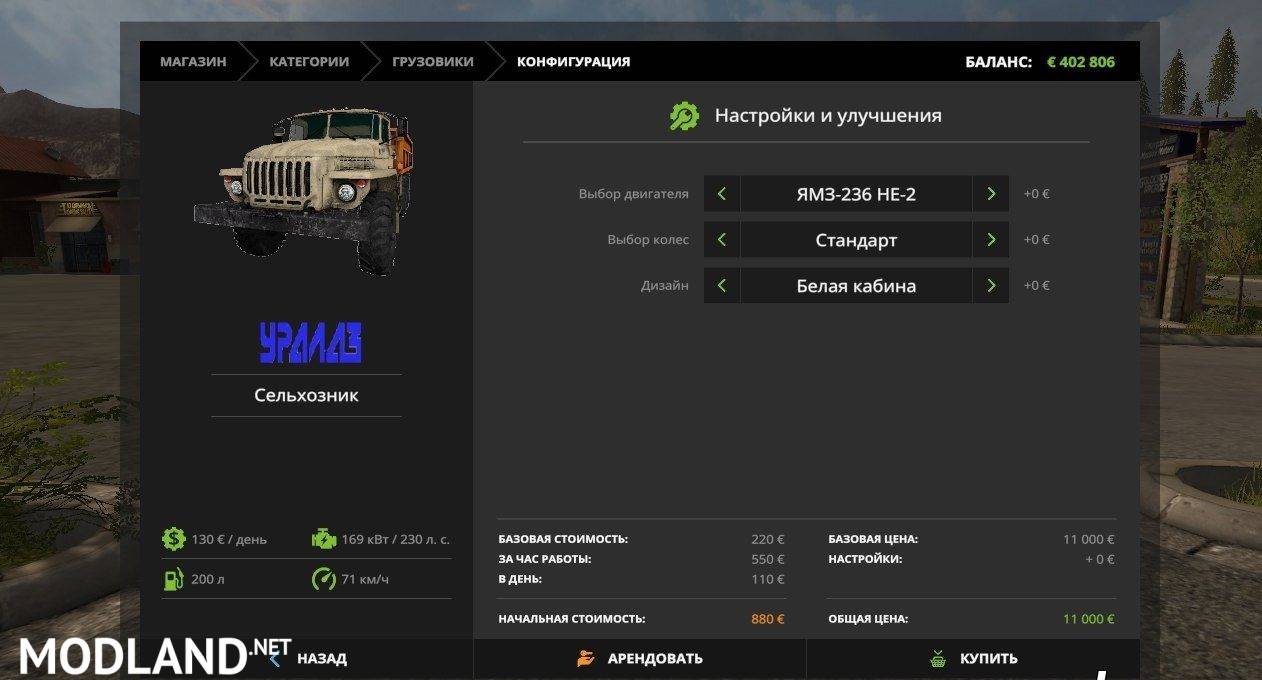The height and width of the screenshot is (680, 1262).
Task: Click the НАЧАЛЬНАЯ СТОИМОСТЬ 880 € value
Action: [768, 619]
